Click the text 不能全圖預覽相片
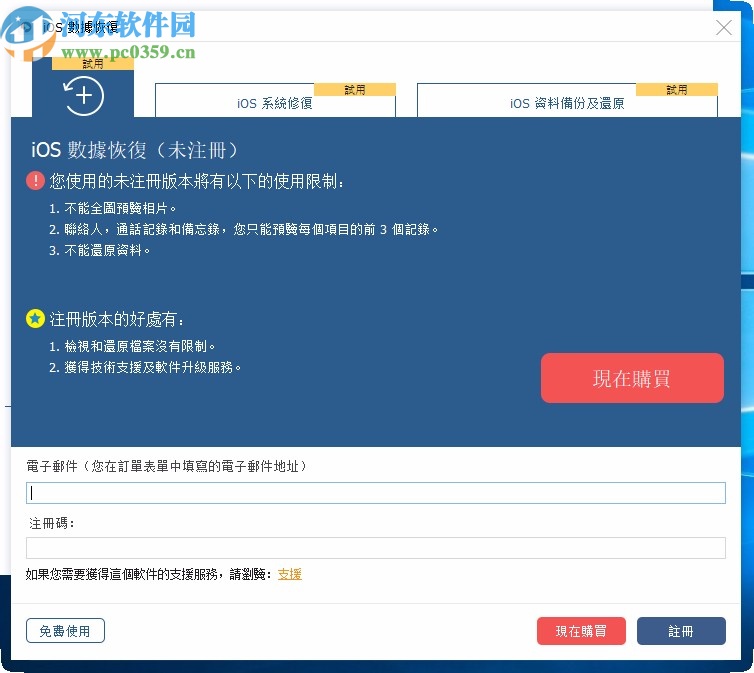 [113, 208]
